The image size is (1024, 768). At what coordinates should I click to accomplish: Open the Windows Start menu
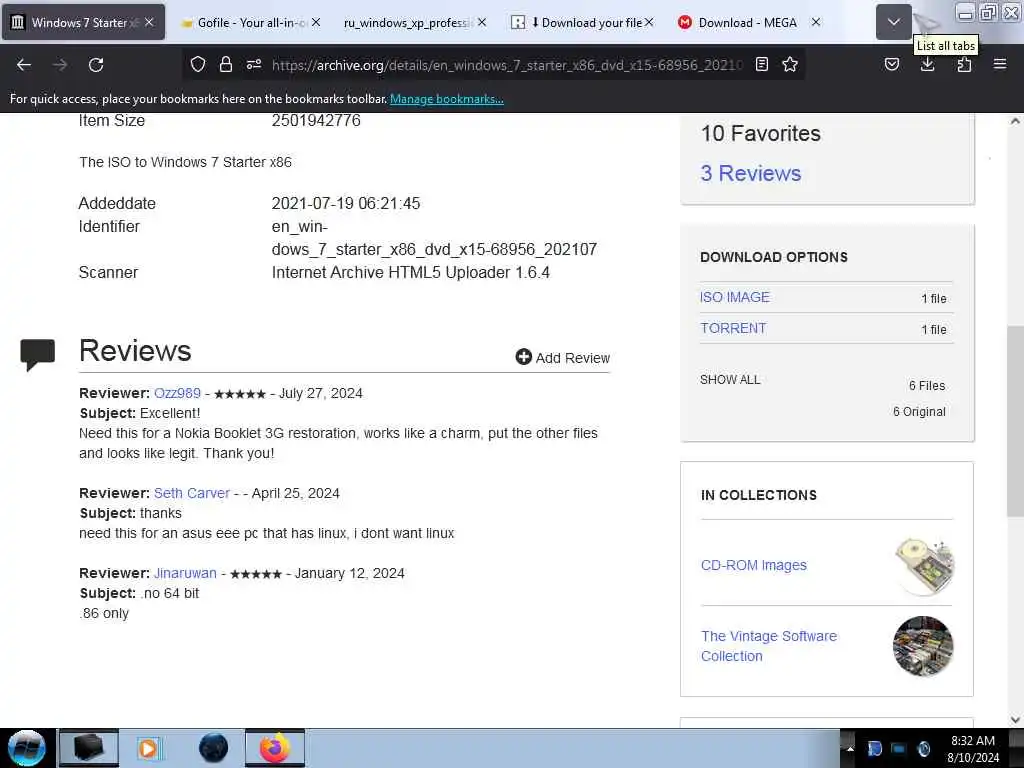[26, 748]
